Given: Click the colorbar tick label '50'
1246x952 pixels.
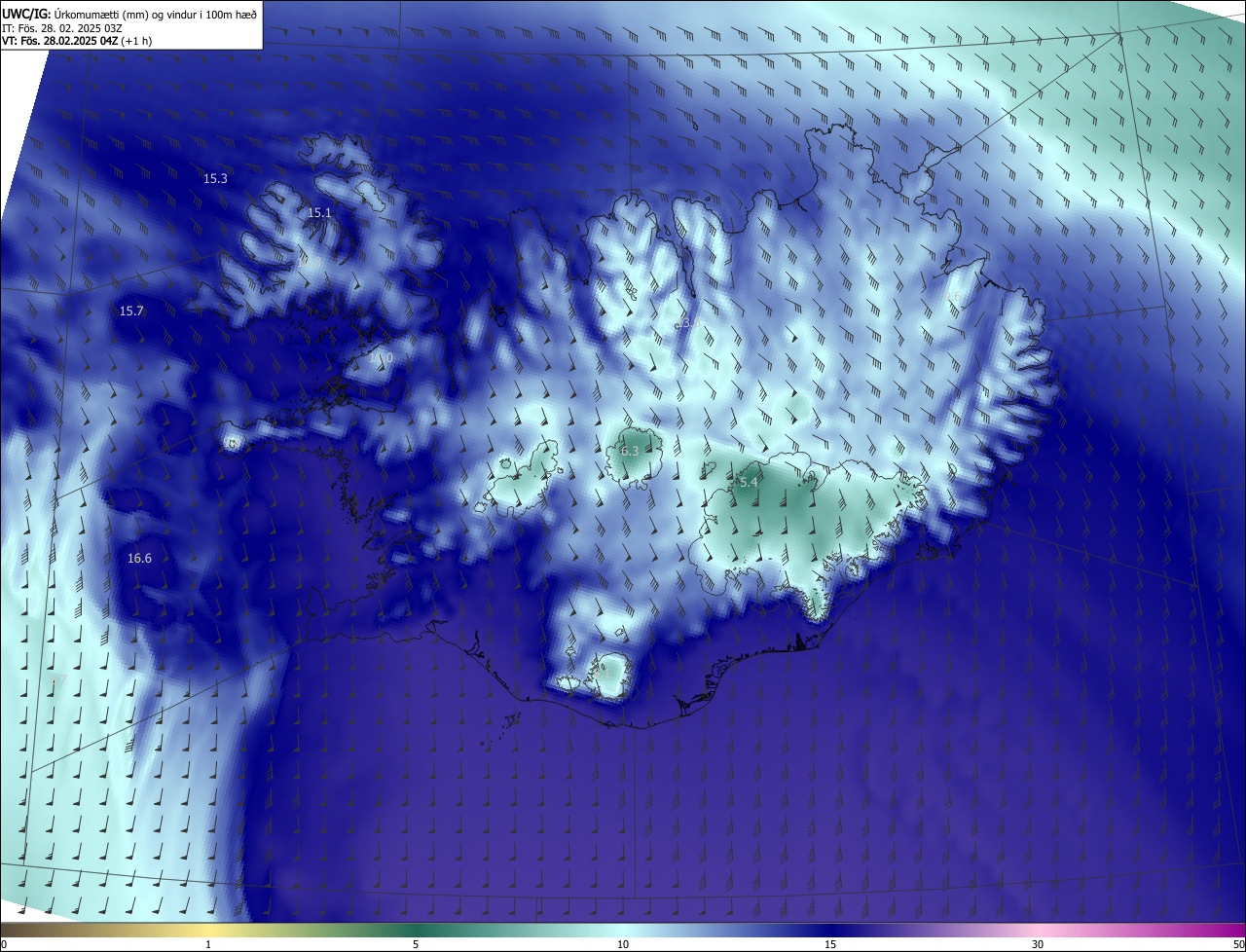Looking at the screenshot, I should (1238, 944).
